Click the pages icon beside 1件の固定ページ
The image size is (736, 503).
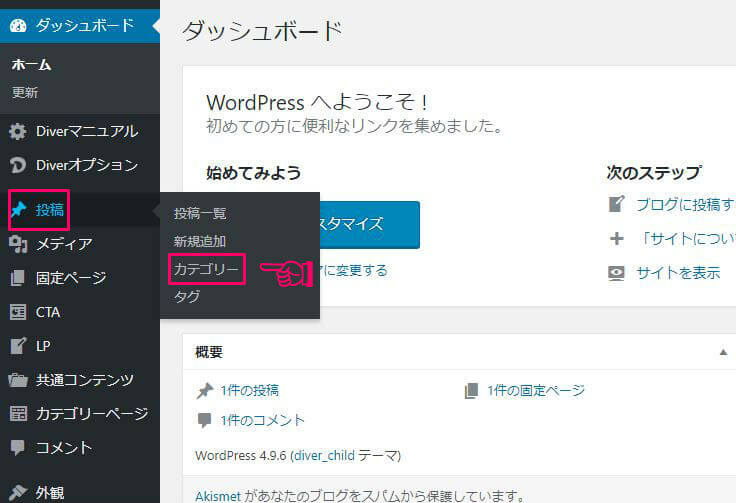pos(471,390)
